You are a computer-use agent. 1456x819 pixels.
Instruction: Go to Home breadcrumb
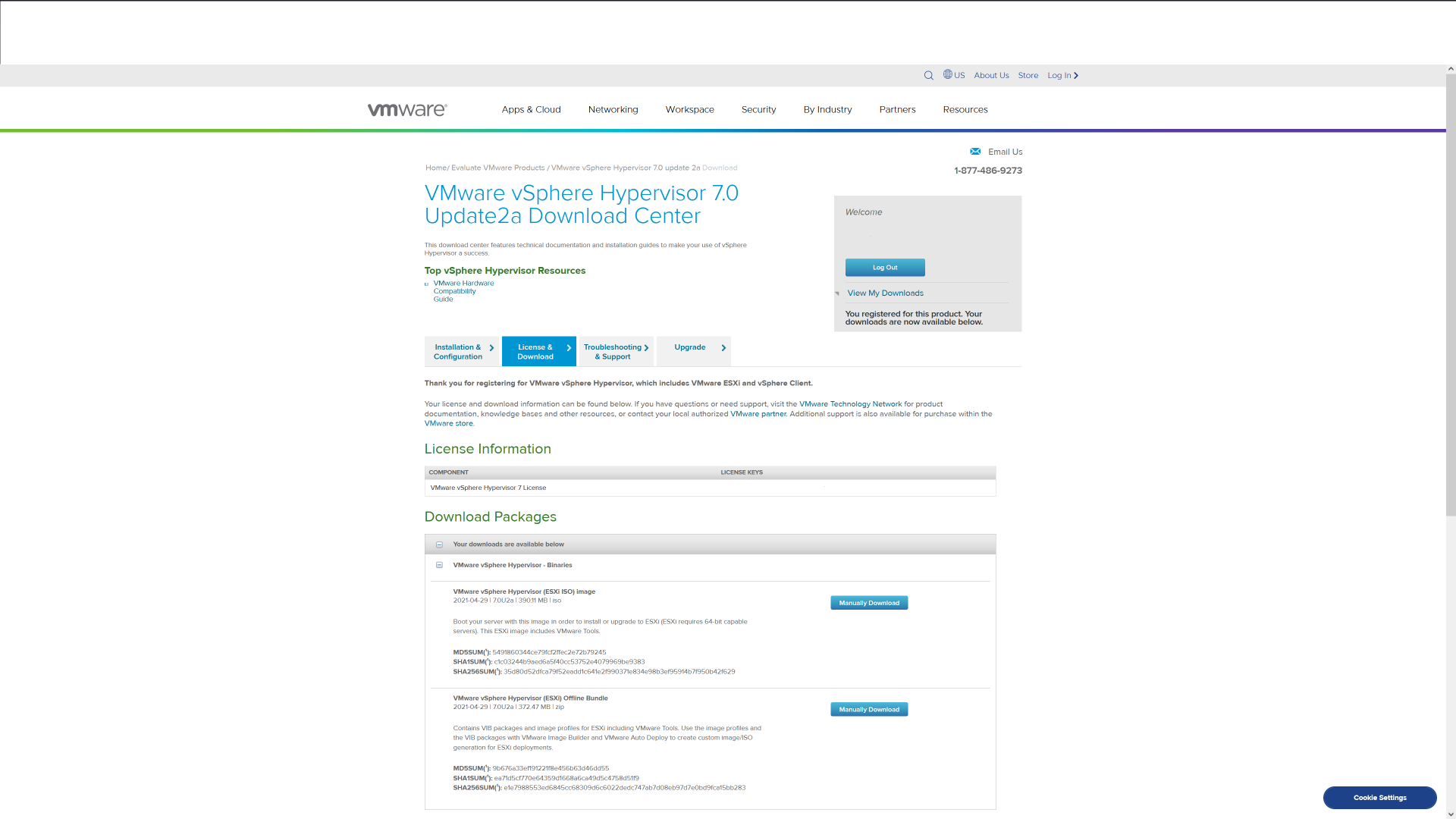[435, 168]
